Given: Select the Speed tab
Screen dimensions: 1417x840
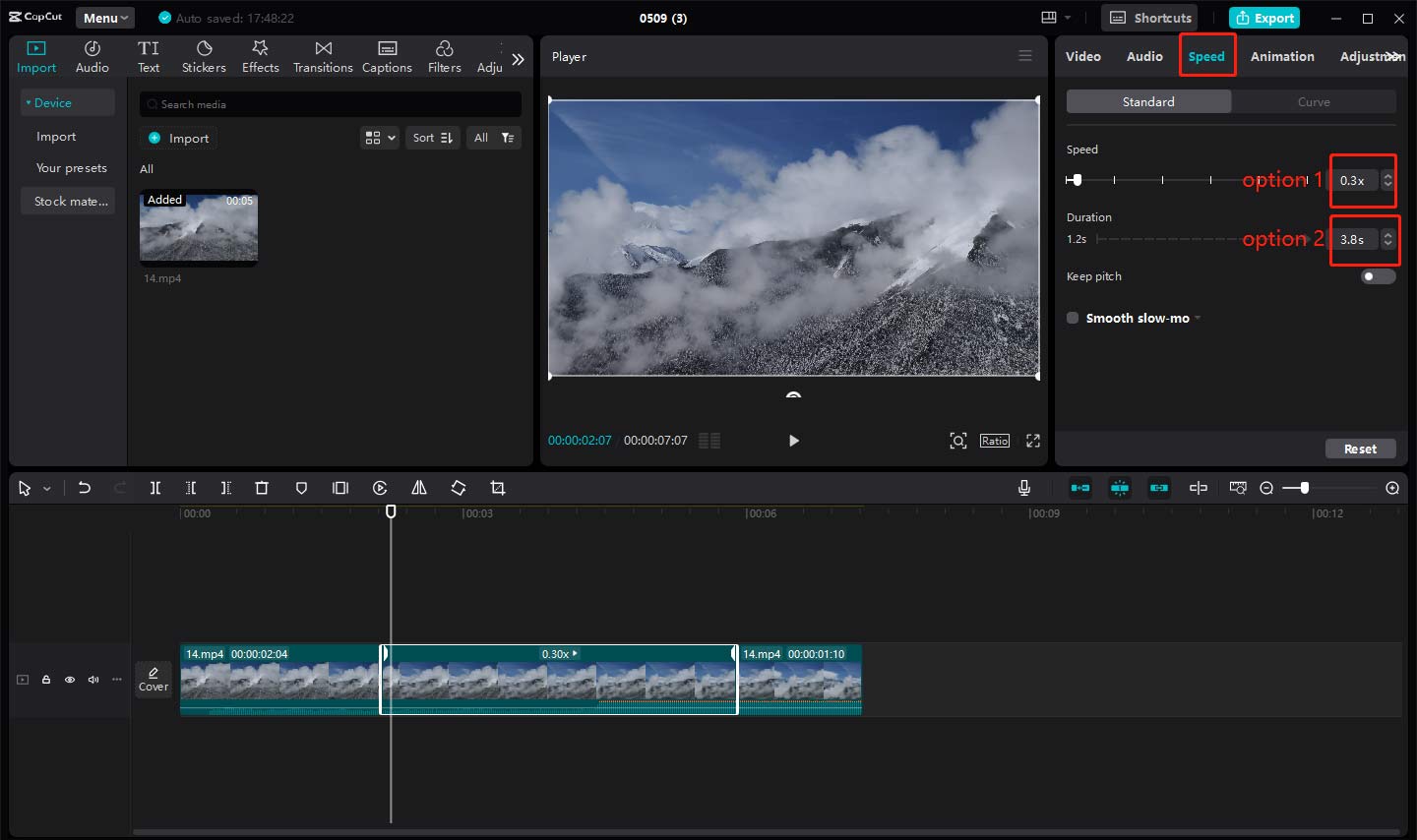Looking at the screenshot, I should pyautogui.click(x=1206, y=56).
